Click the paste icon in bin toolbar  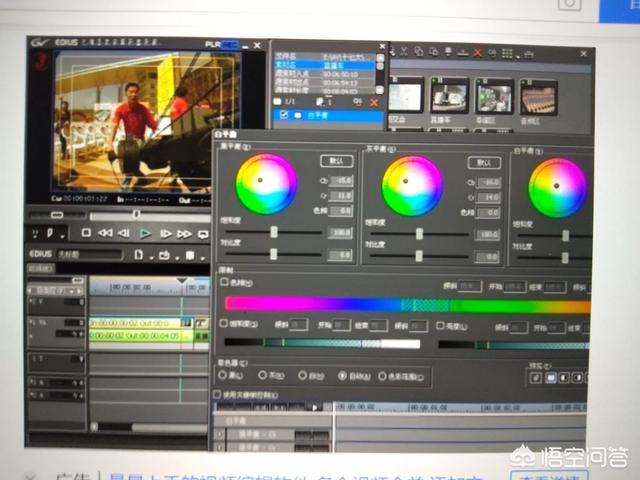click(433, 52)
